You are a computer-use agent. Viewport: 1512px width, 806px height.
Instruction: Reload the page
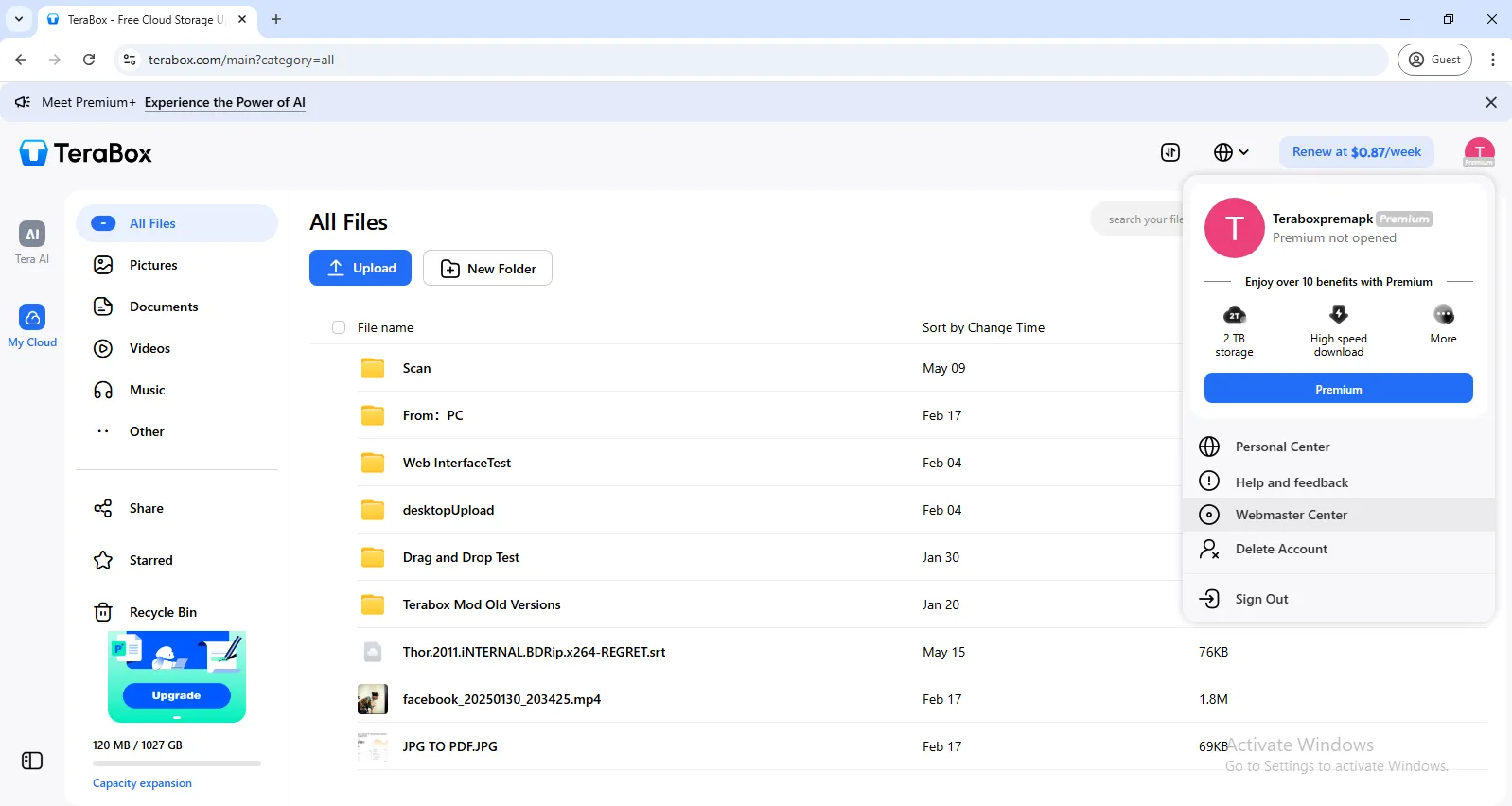pyautogui.click(x=89, y=60)
